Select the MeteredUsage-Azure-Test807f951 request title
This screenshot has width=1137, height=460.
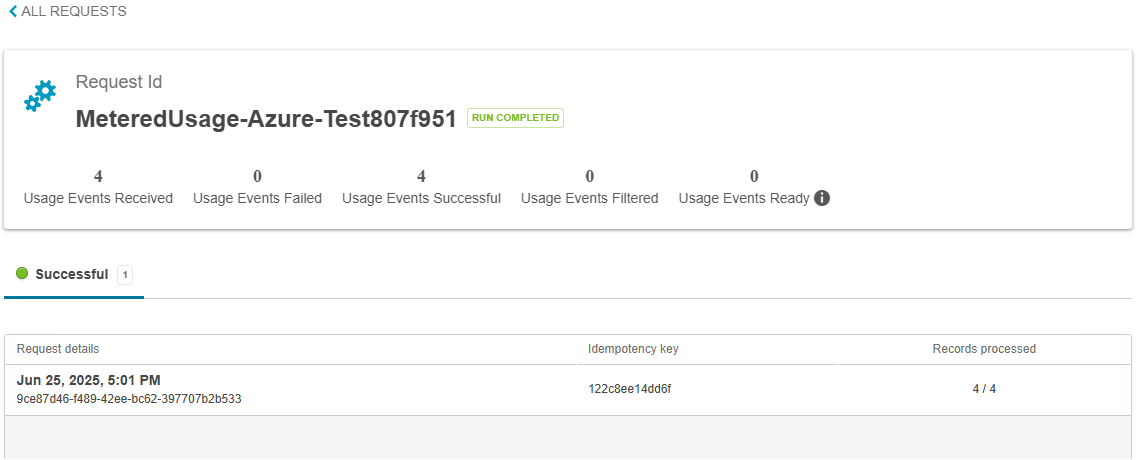(266, 119)
